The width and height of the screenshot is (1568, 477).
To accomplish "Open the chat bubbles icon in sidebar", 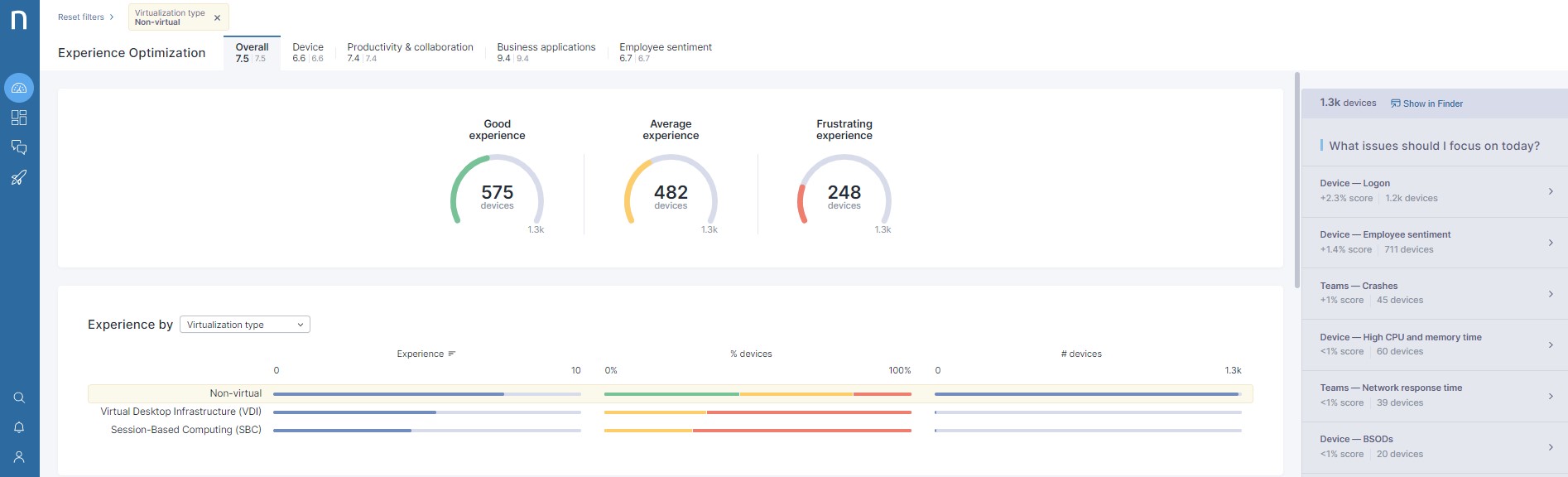I will click(x=19, y=147).
